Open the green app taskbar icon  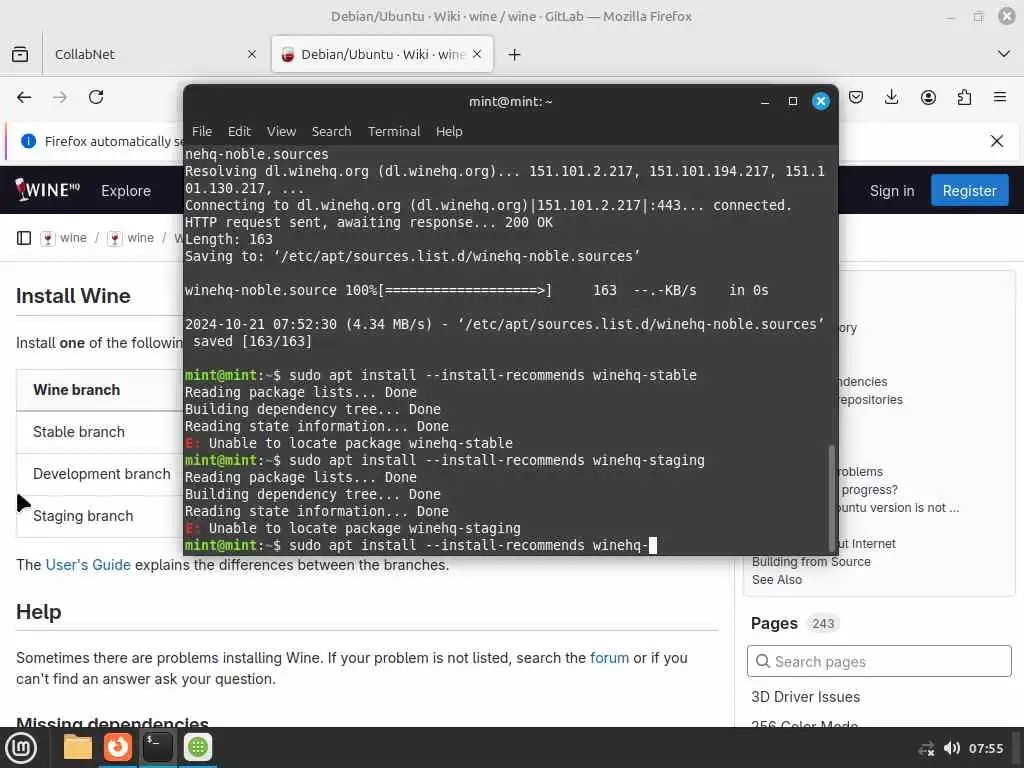[x=198, y=747]
